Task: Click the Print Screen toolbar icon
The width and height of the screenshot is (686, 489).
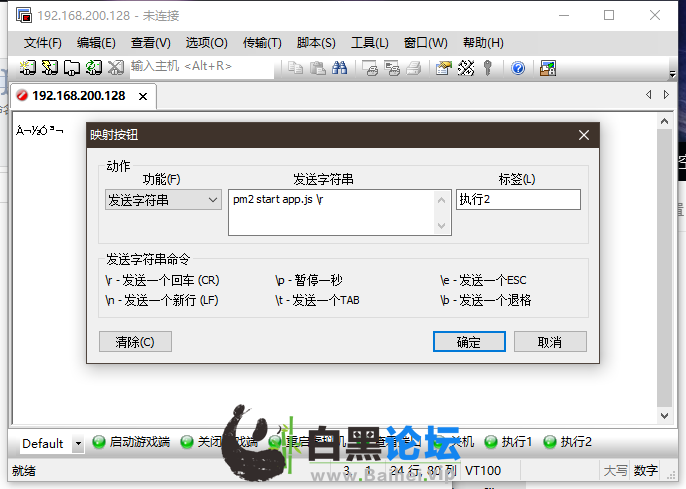Action: click(x=370, y=68)
